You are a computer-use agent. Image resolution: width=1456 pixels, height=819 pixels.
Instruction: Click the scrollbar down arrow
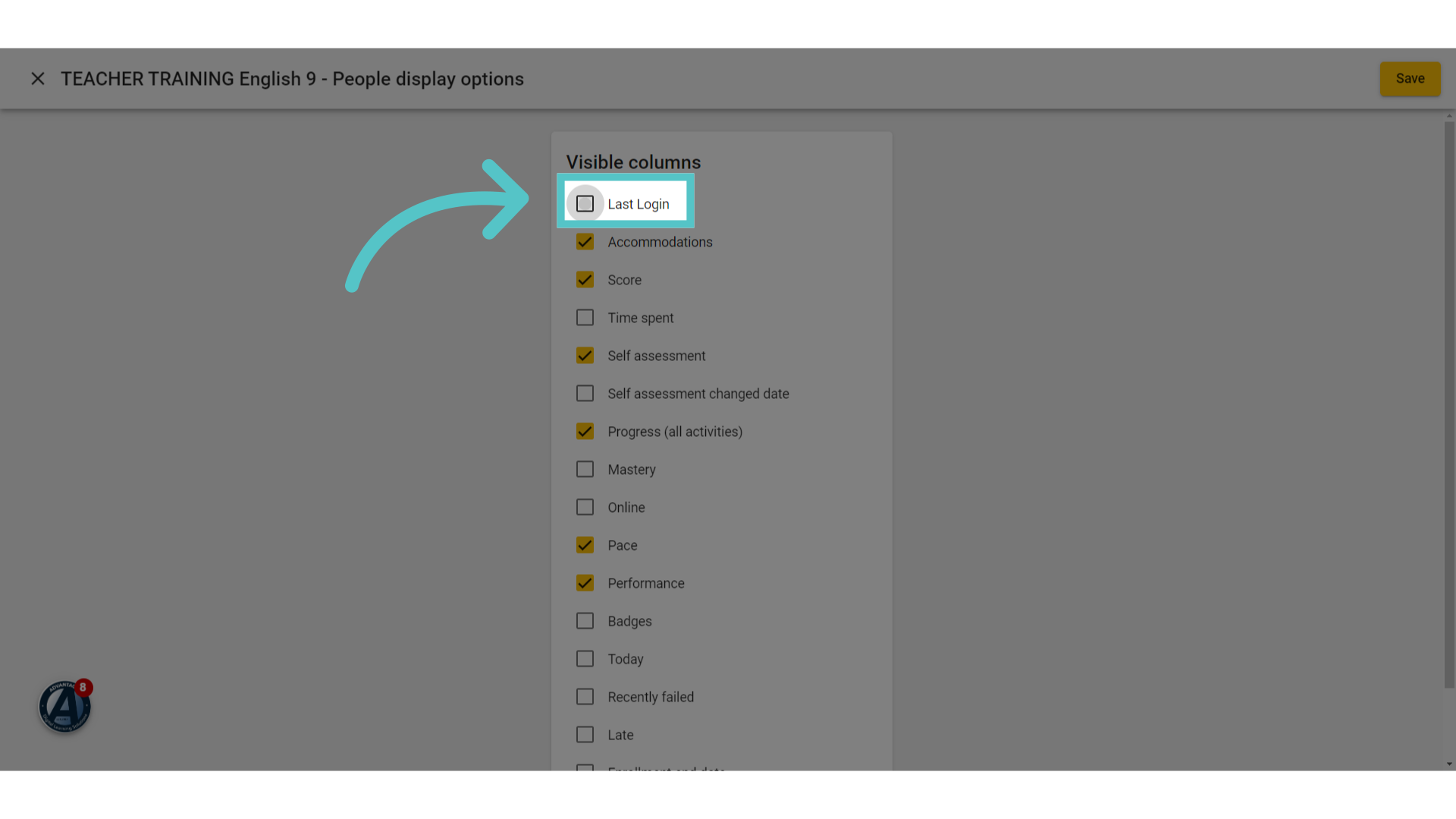coord(1449,764)
